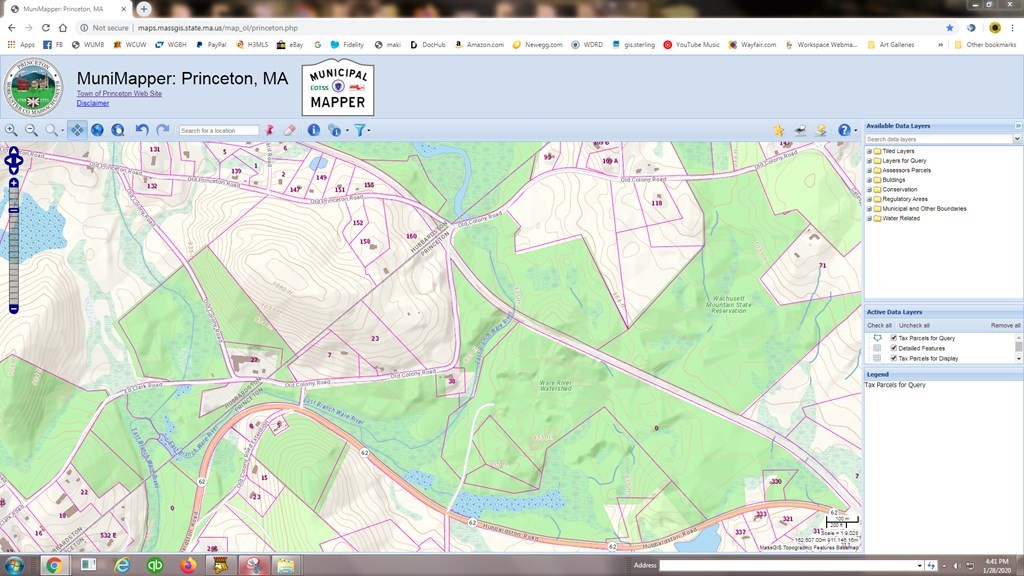Open Firefox from the taskbar

point(188,565)
